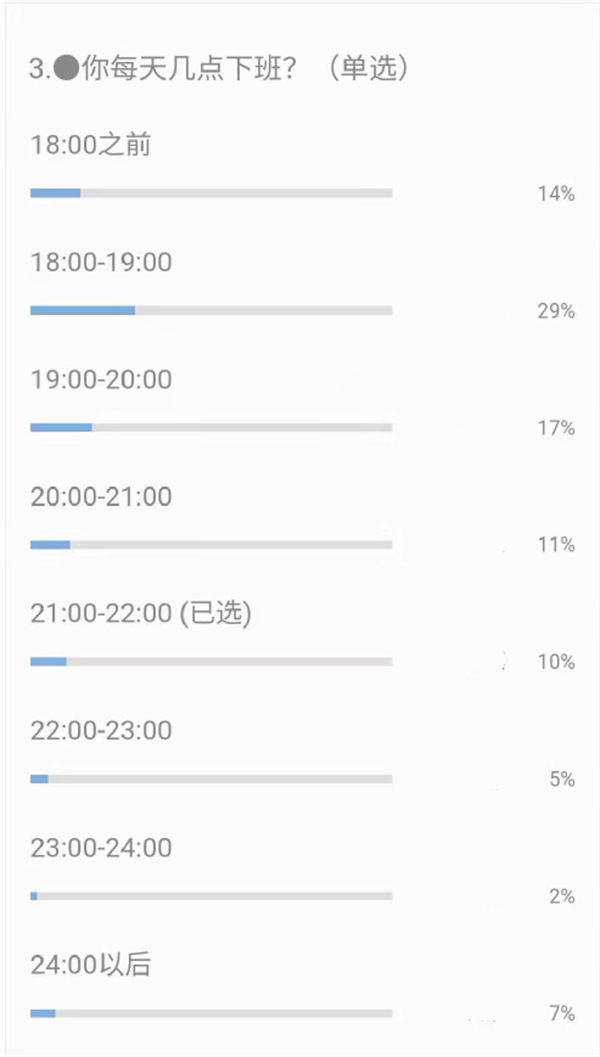600x1057 pixels.
Task: Click the 2% result percentage
Action: (x=562, y=897)
